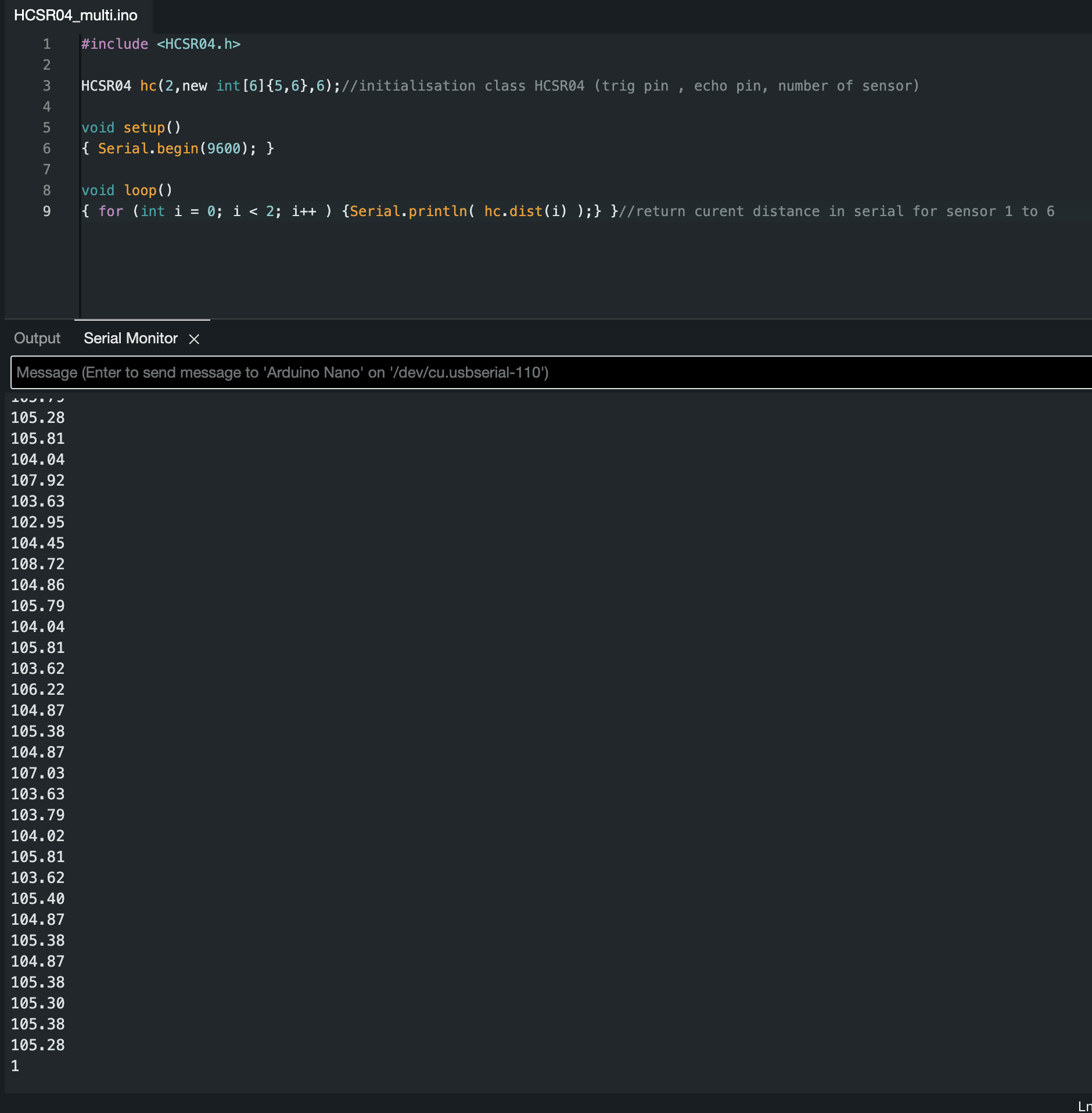Click serial reading 107.92

click(x=38, y=480)
